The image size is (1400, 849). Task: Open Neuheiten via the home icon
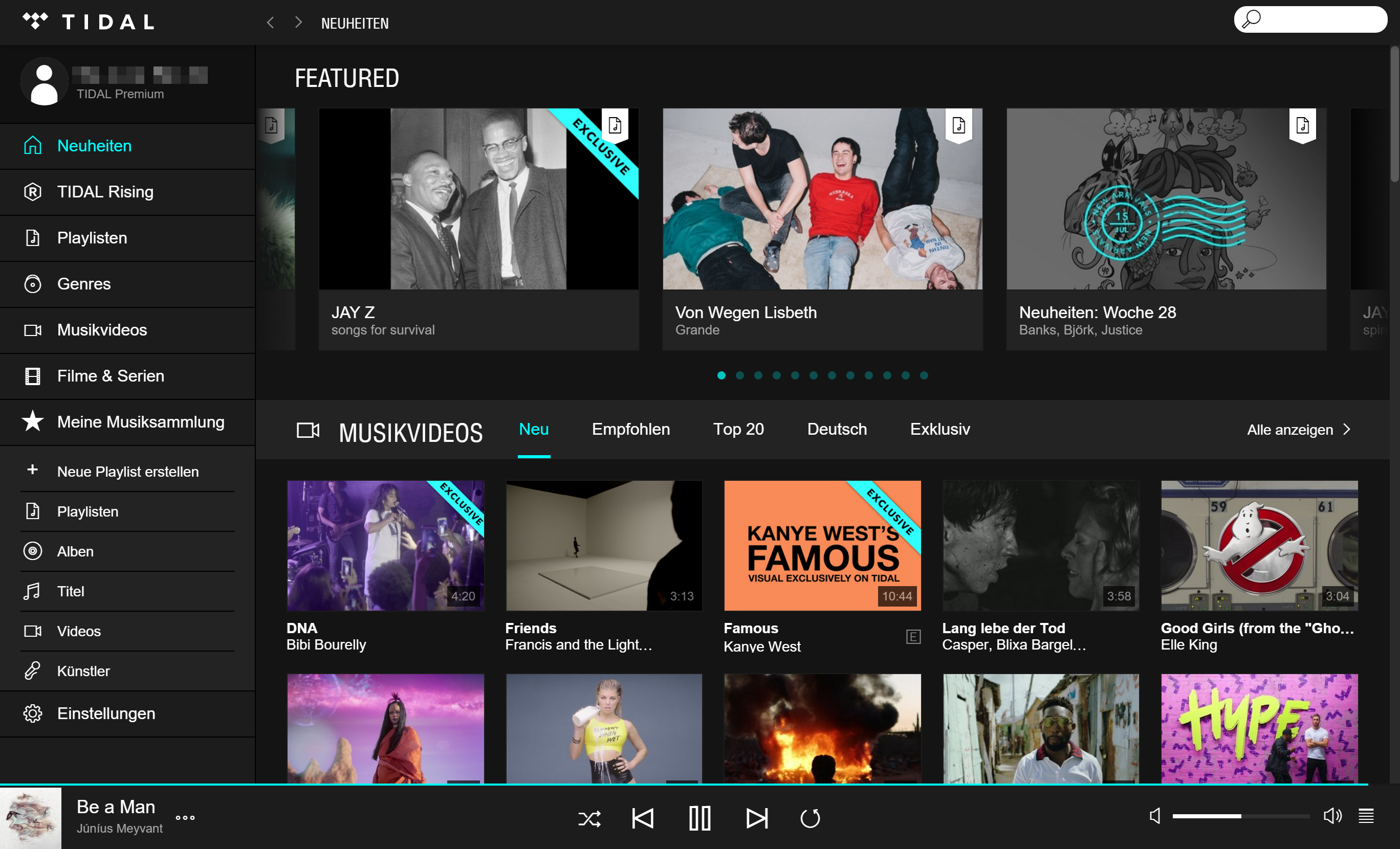pos(32,146)
